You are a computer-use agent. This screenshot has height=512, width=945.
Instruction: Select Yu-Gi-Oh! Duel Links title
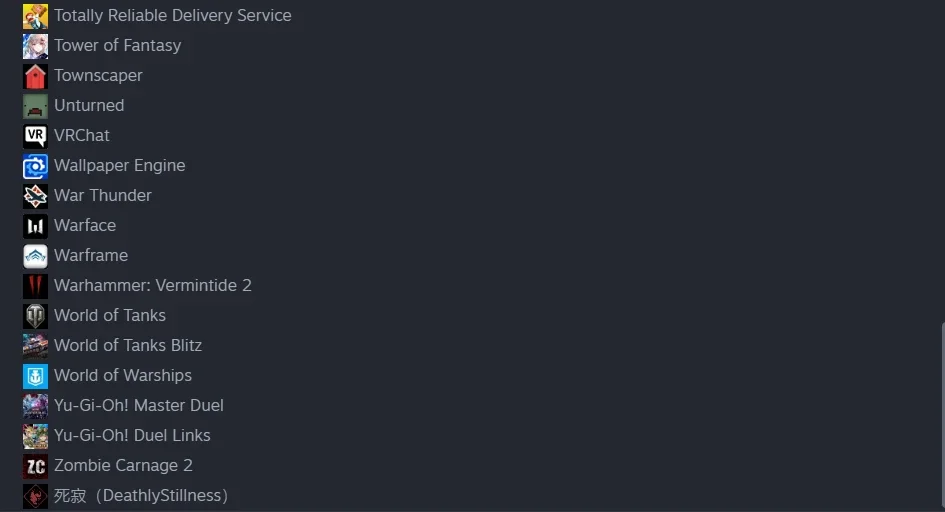(x=132, y=436)
